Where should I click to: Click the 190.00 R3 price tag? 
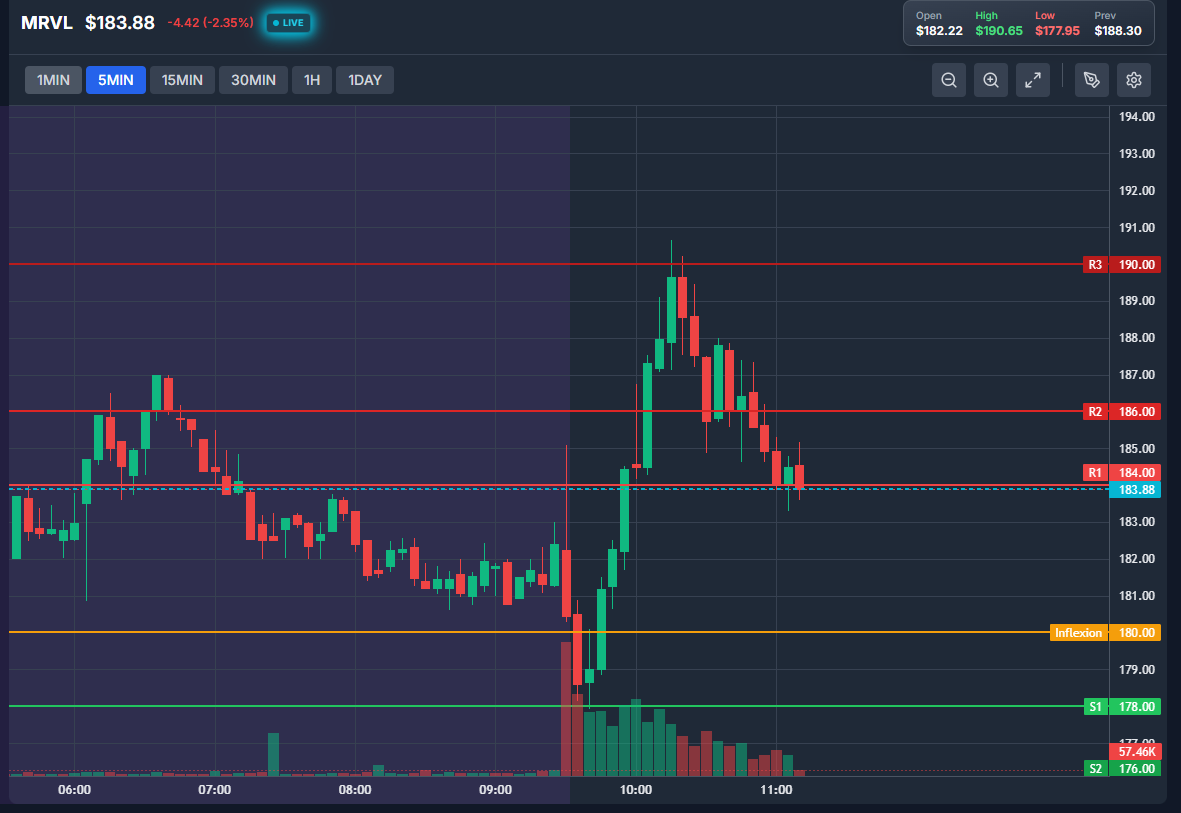tap(1136, 264)
